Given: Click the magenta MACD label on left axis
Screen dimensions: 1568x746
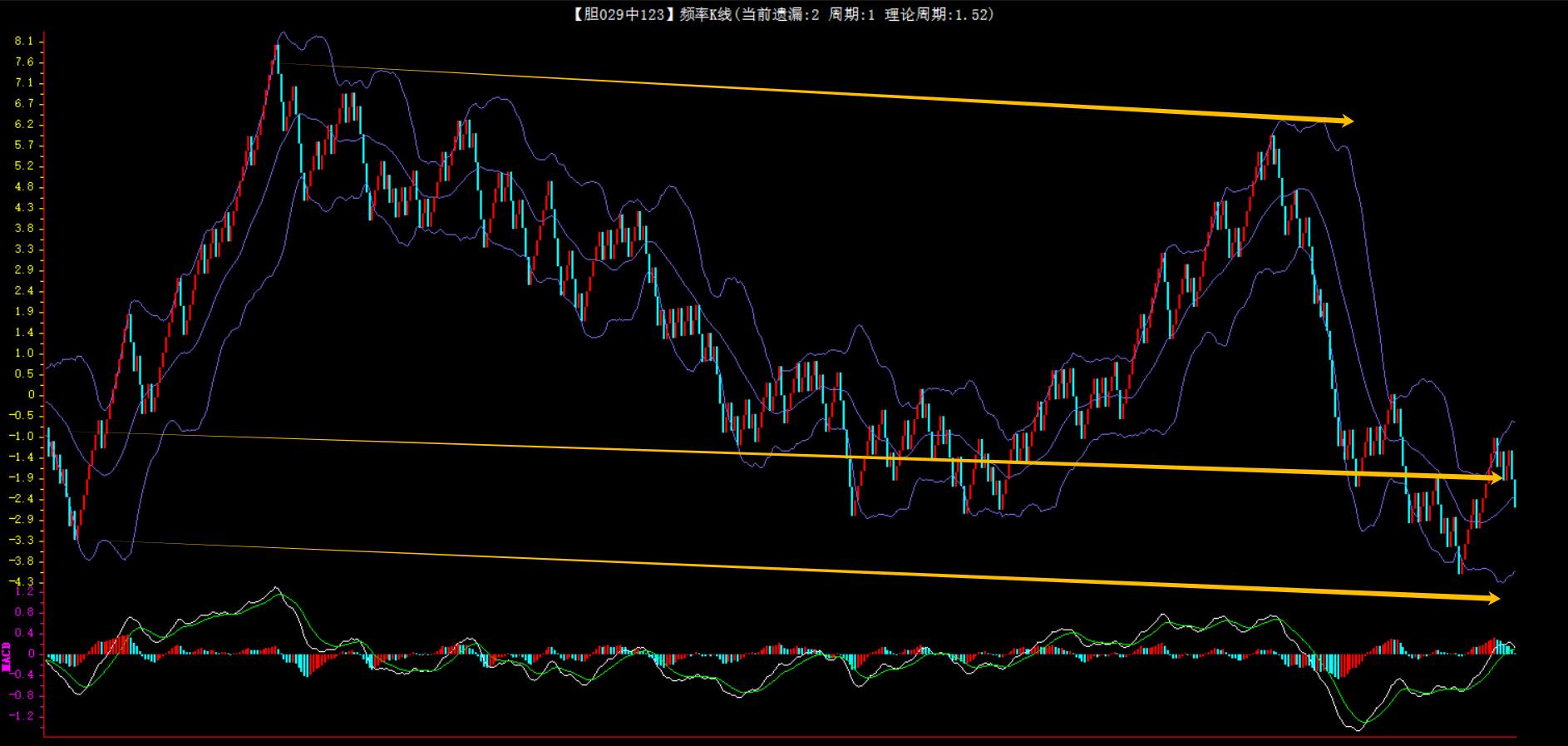Looking at the screenshot, I should pyautogui.click(x=7, y=656).
